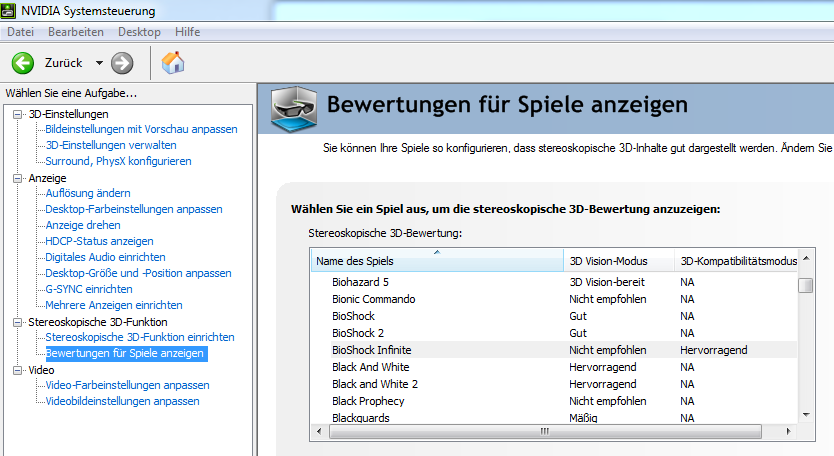This screenshot has width=834, height=456.
Task: Click 3D Vision-bereit rating of Biohazard 5
Action: 607,282
